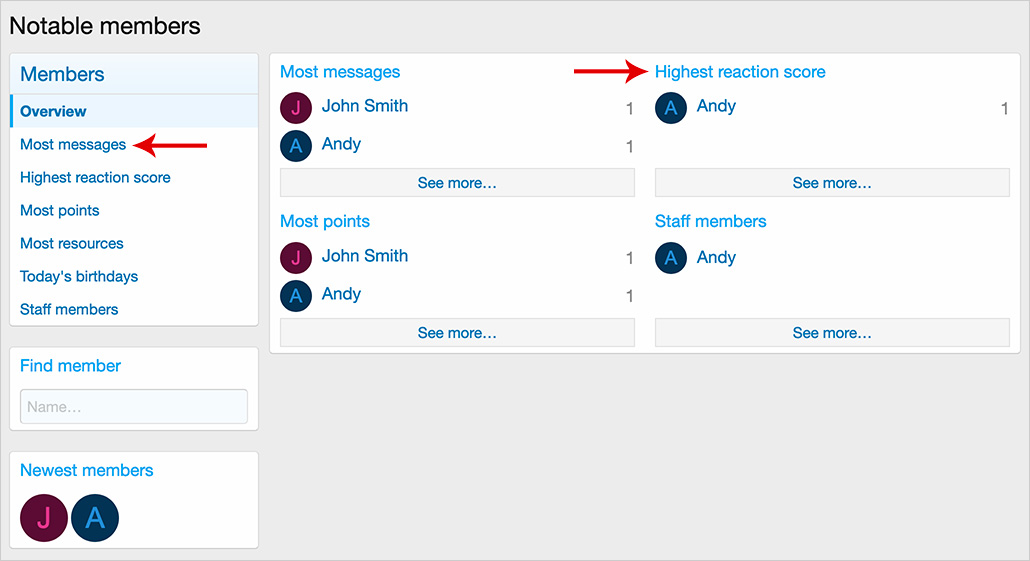Open John Smith's name link under Most points
The height and width of the screenshot is (561, 1030).
pyautogui.click(x=365, y=256)
